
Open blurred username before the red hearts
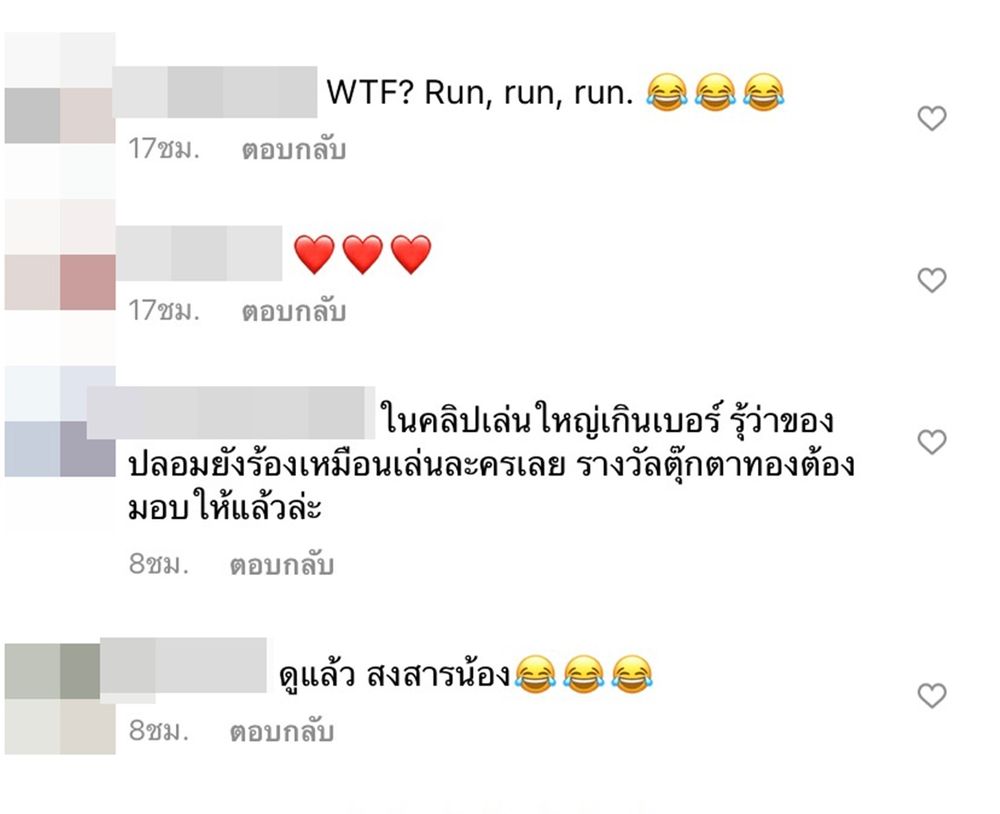point(199,253)
